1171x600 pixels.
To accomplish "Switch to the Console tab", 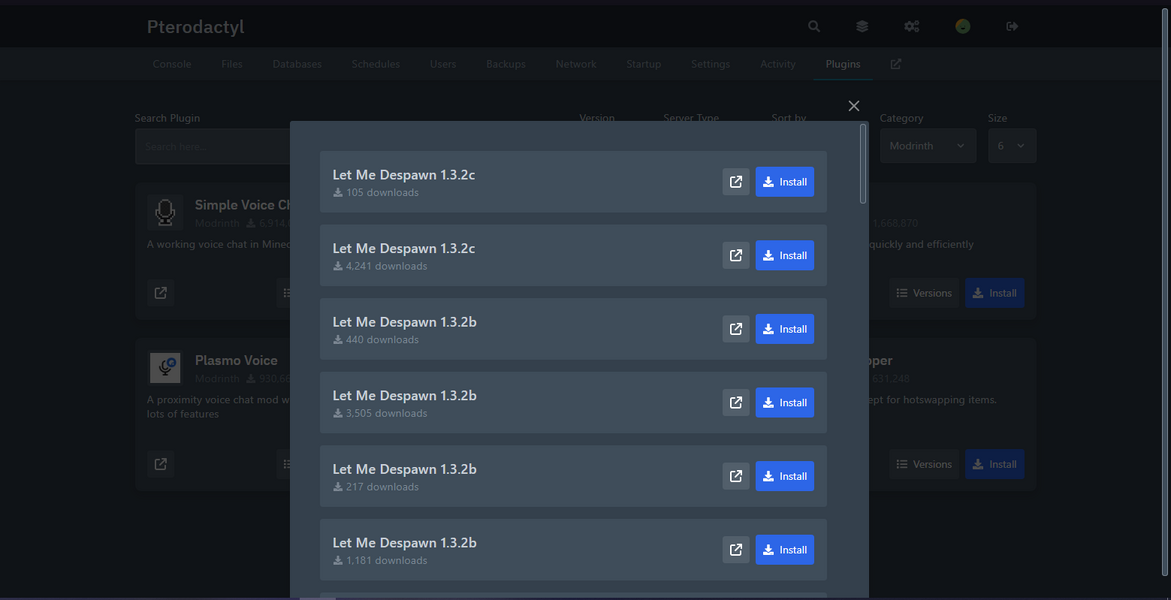I will 171,63.
